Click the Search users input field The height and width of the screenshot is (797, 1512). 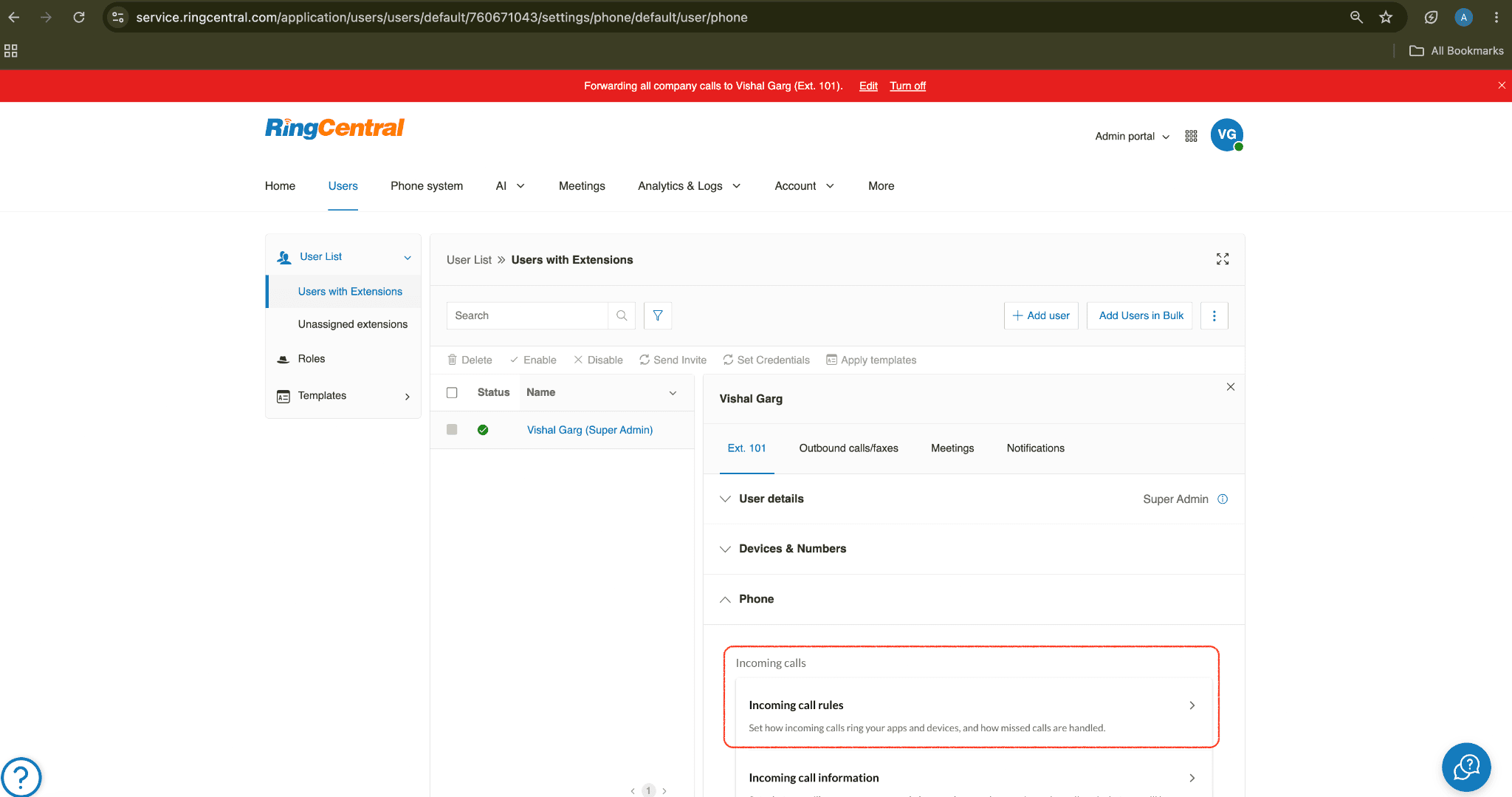(x=527, y=315)
